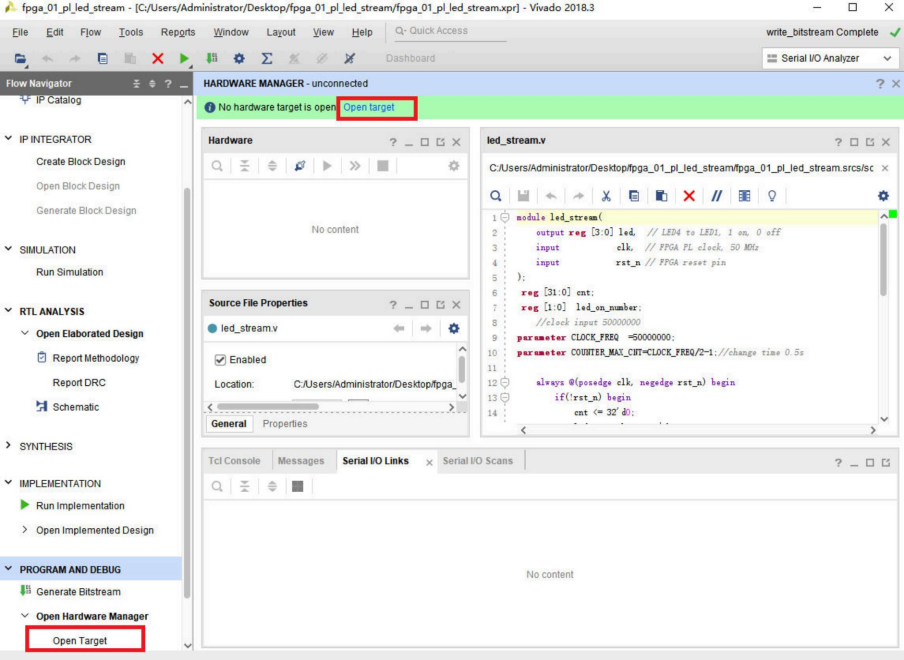Viewport: 904px width, 660px height.
Task: Uncheck the Enabled checkbox
Action: [x=221, y=360]
